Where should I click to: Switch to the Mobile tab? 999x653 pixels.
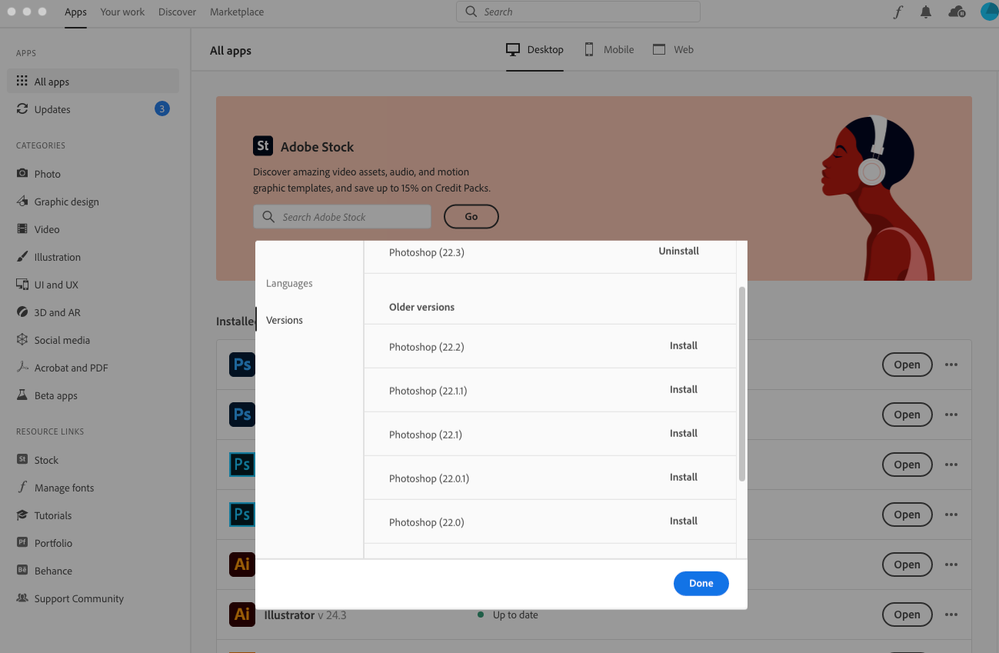609,50
